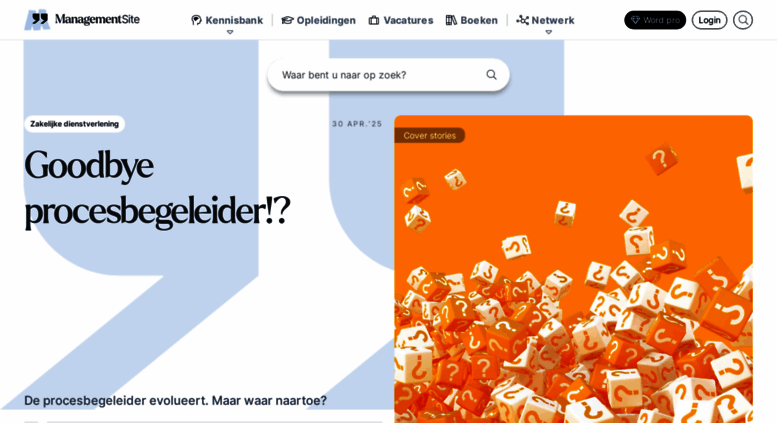This screenshot has width=777, height=423.
Task: Click the Word pro button
Action: 655,20
